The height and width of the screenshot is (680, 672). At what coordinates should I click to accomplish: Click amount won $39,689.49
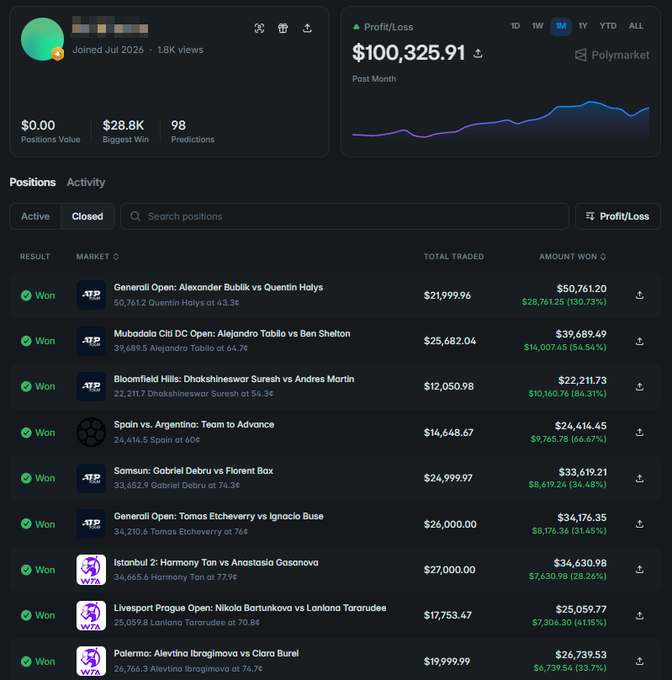click(581, 334)
